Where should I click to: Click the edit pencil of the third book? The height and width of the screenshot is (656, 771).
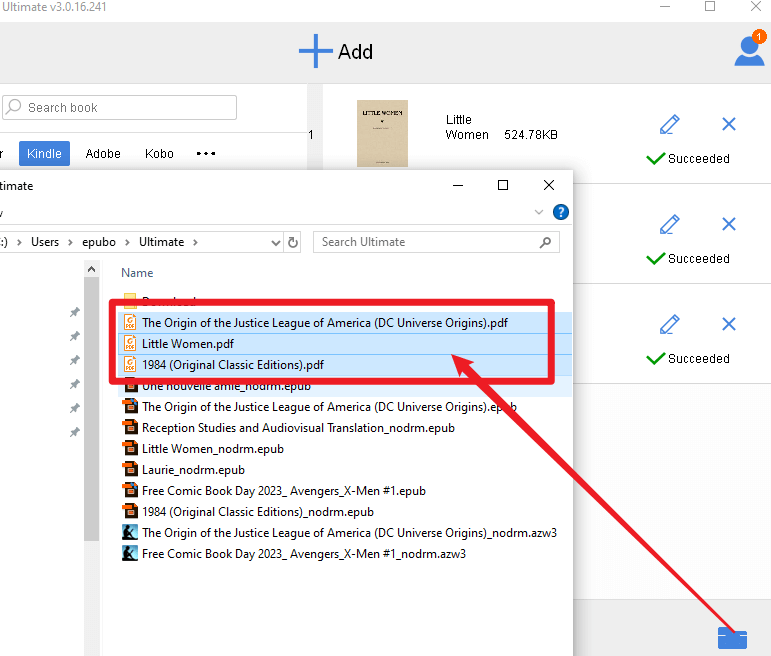click(x=669, y=325)
